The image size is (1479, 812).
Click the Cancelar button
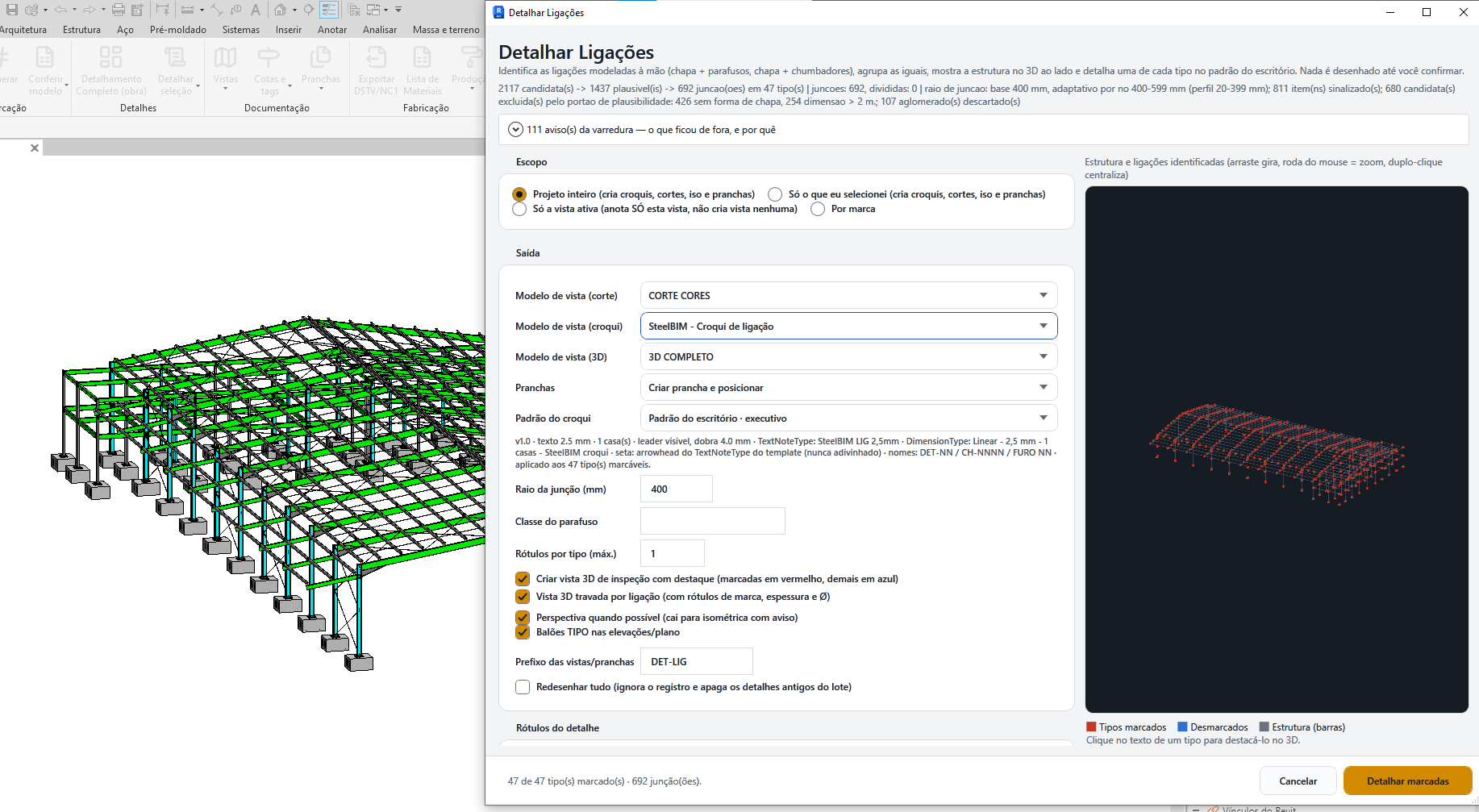pos(1298,781)
